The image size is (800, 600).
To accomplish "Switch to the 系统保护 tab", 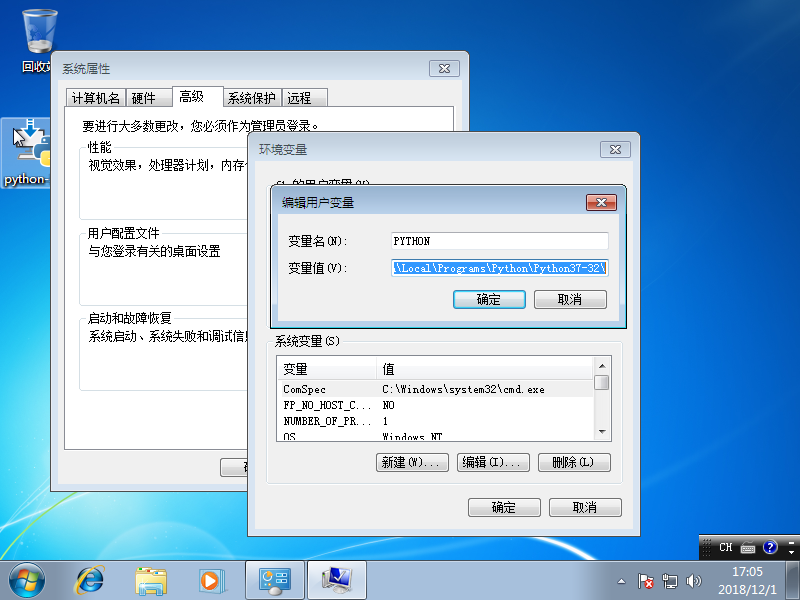I will coord(252,98).
